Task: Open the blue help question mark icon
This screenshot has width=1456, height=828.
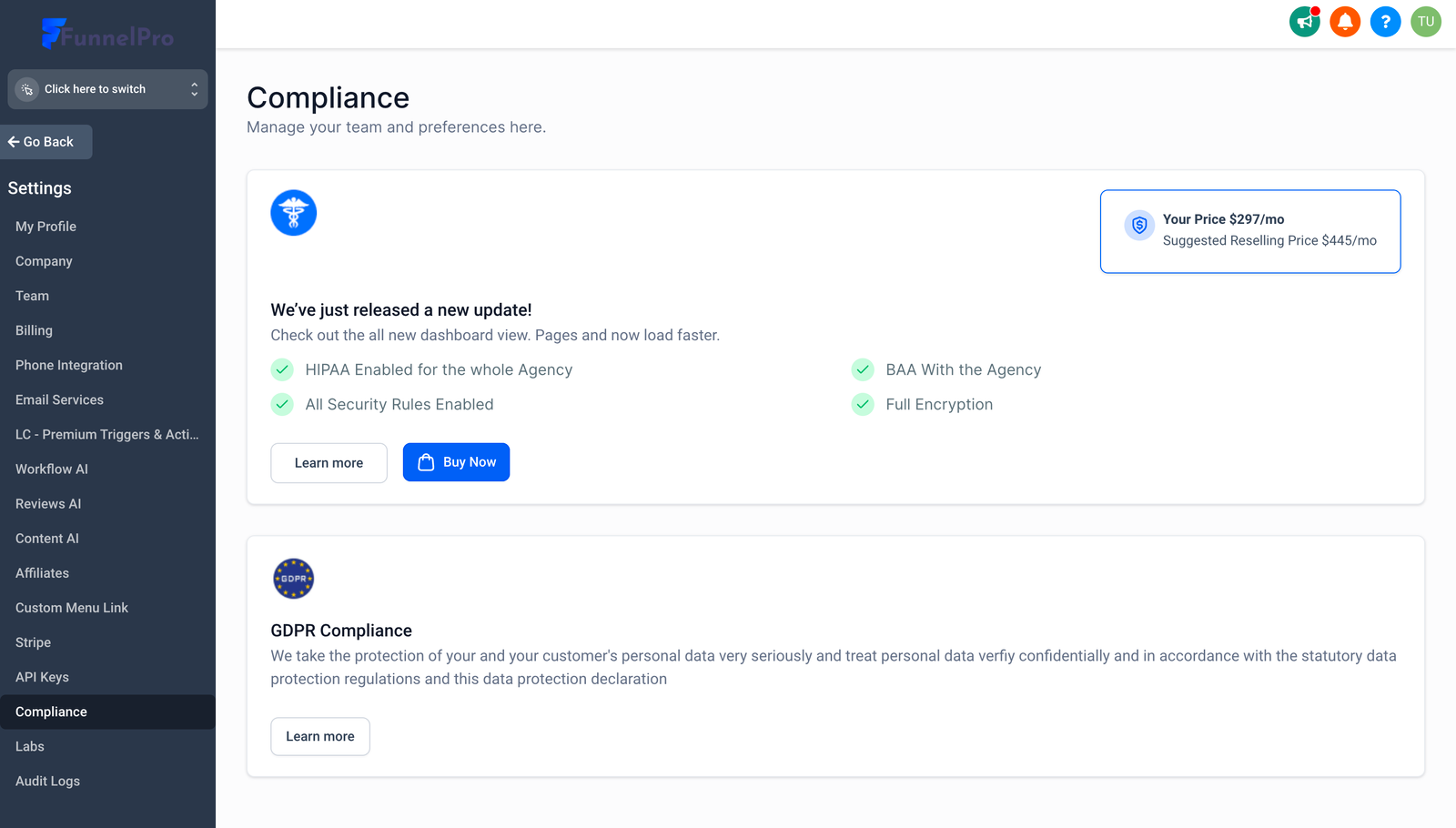Action: click(1385, 22)
